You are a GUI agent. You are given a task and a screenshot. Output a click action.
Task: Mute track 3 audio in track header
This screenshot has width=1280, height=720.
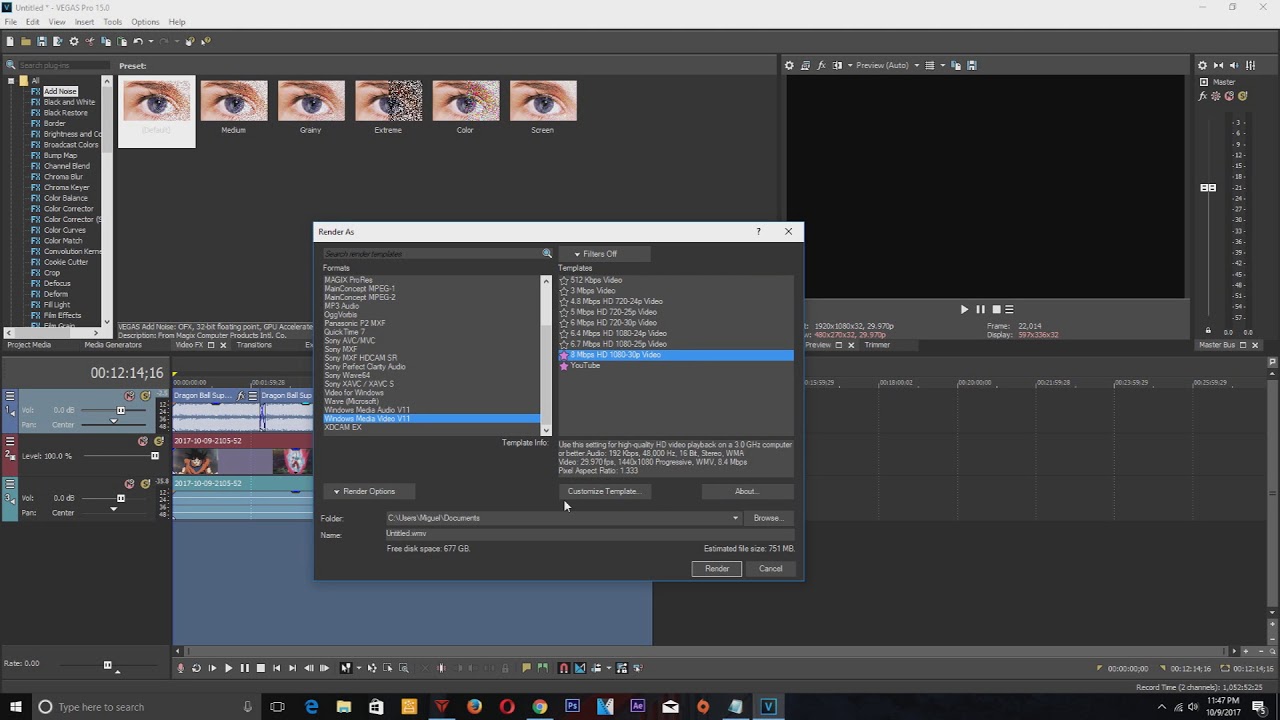(129, 484)
